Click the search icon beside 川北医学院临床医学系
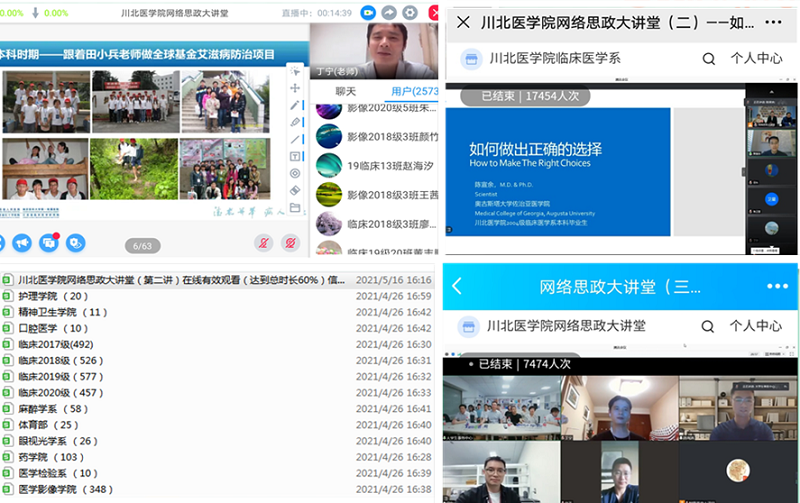 [x=708, y=59]
